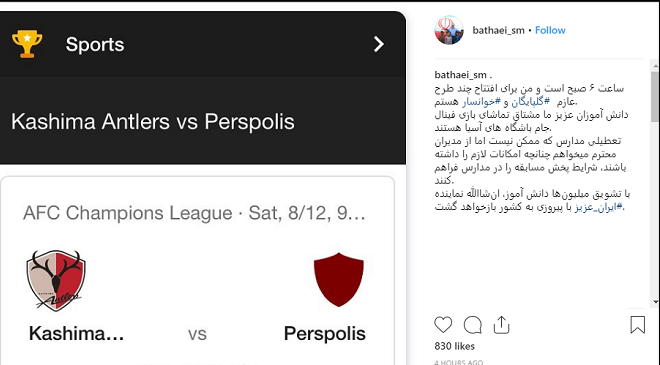Screen dimensions: 660x365
Task: Open the bathaei_sm profile picture
Action: pos(449,30)
